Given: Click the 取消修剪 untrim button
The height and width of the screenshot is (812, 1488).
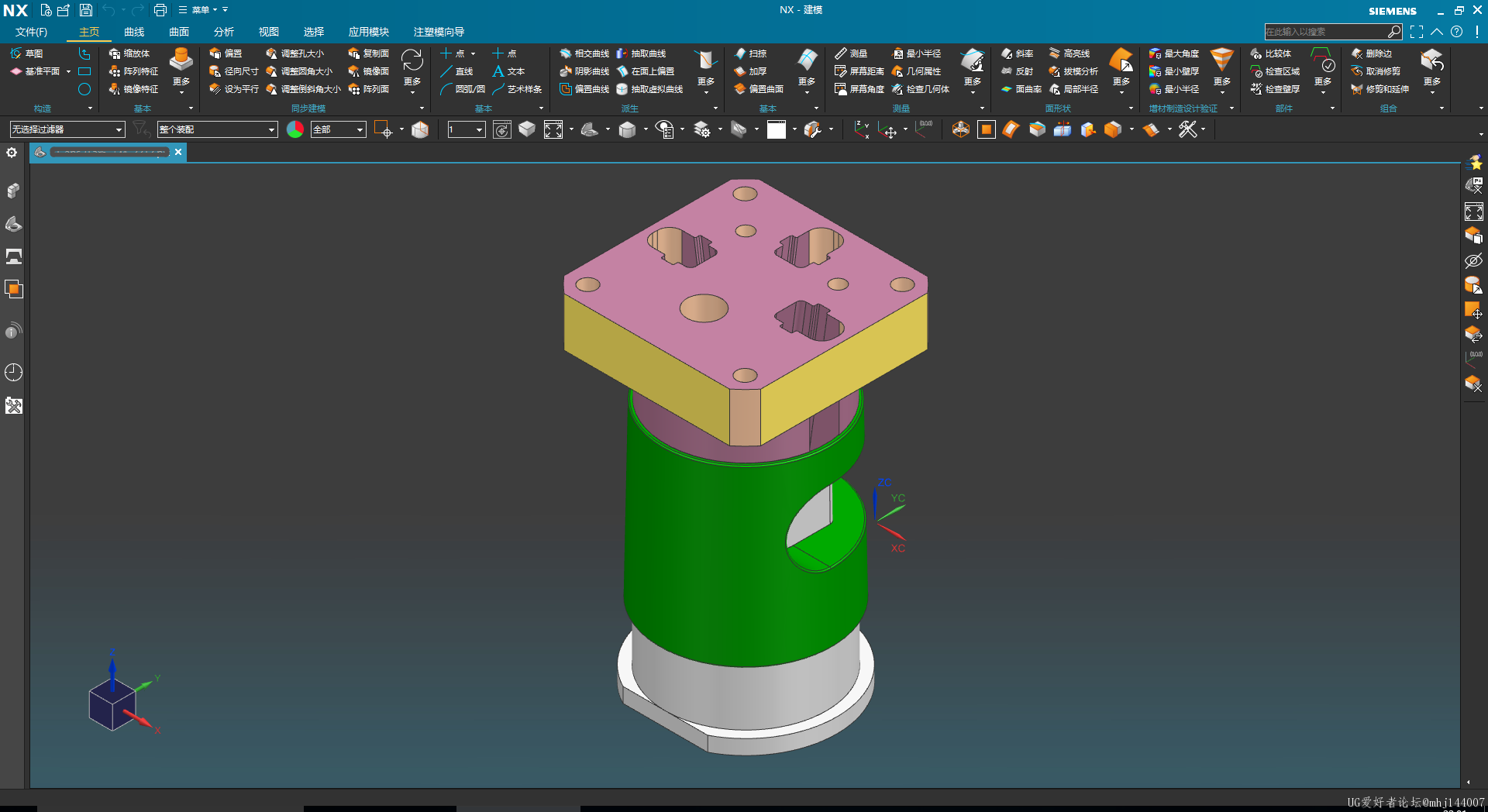Looking at the screenshot, I should [x=1376, y=71].
